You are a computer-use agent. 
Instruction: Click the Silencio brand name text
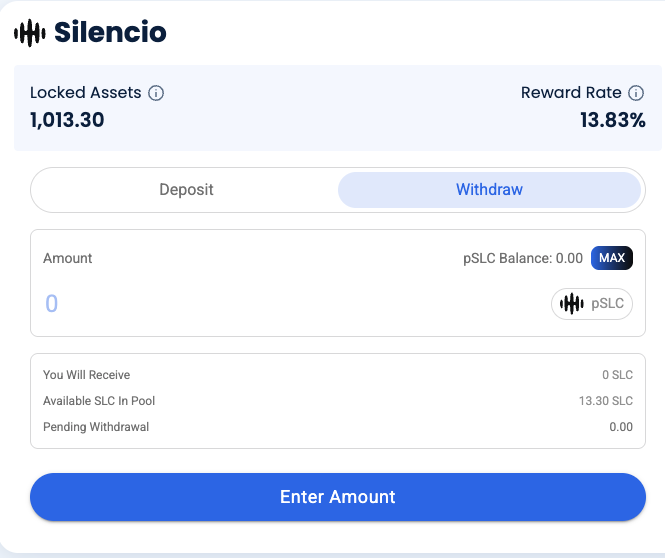pos(110,33)
